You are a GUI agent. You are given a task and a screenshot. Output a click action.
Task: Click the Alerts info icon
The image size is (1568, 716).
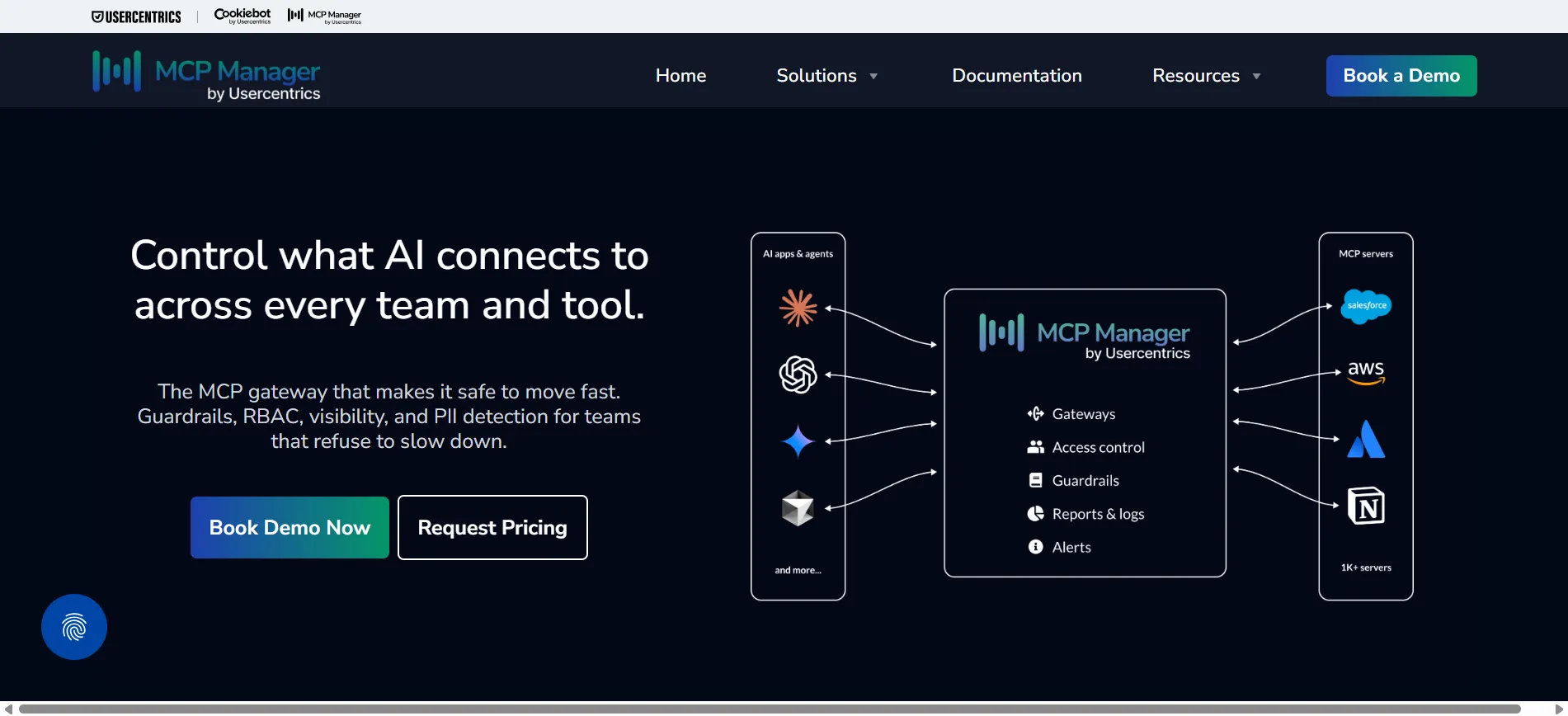pyautogui.click(x=1036, y=547)
